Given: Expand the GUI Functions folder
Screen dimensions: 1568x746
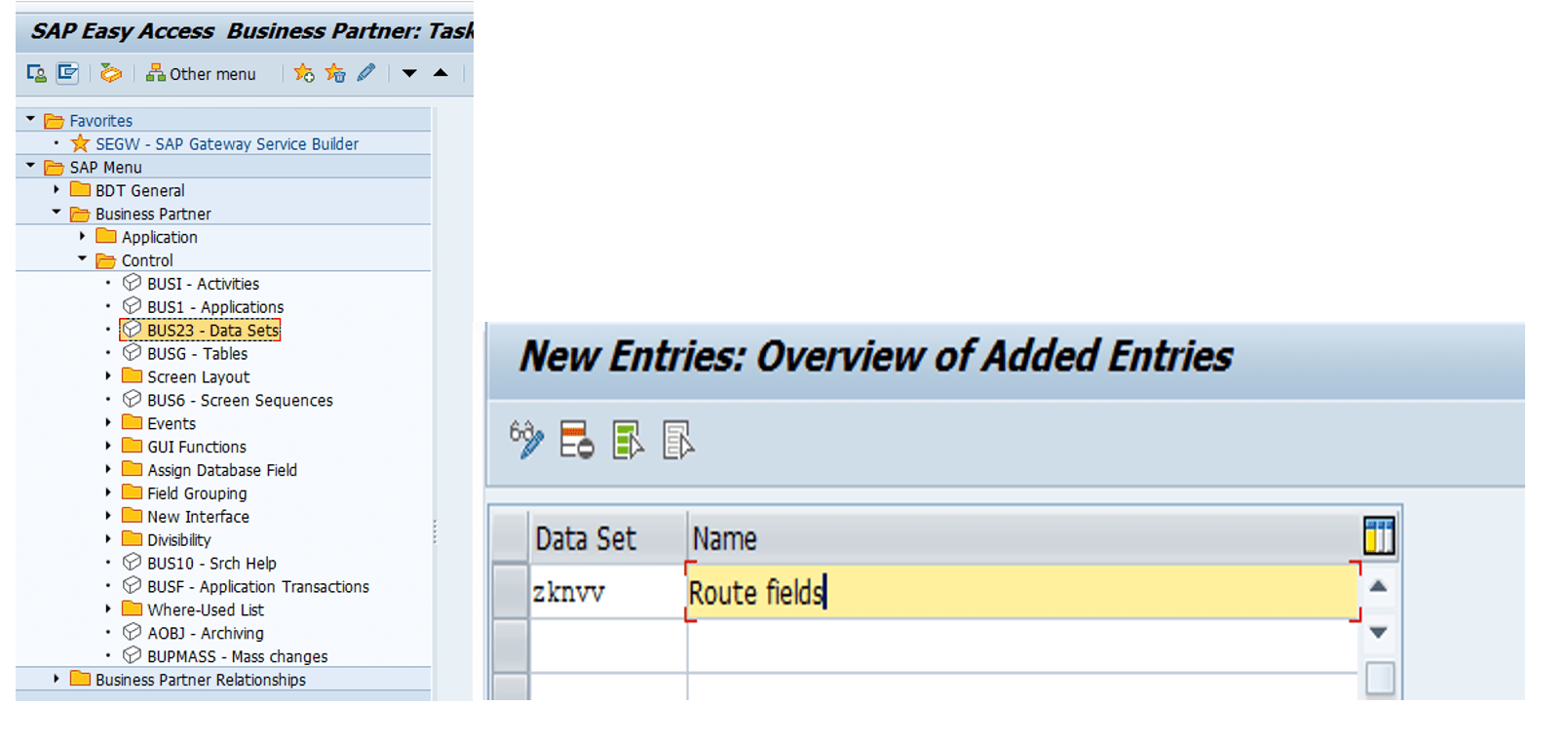Looking at the screenshot, I should 108,447.
